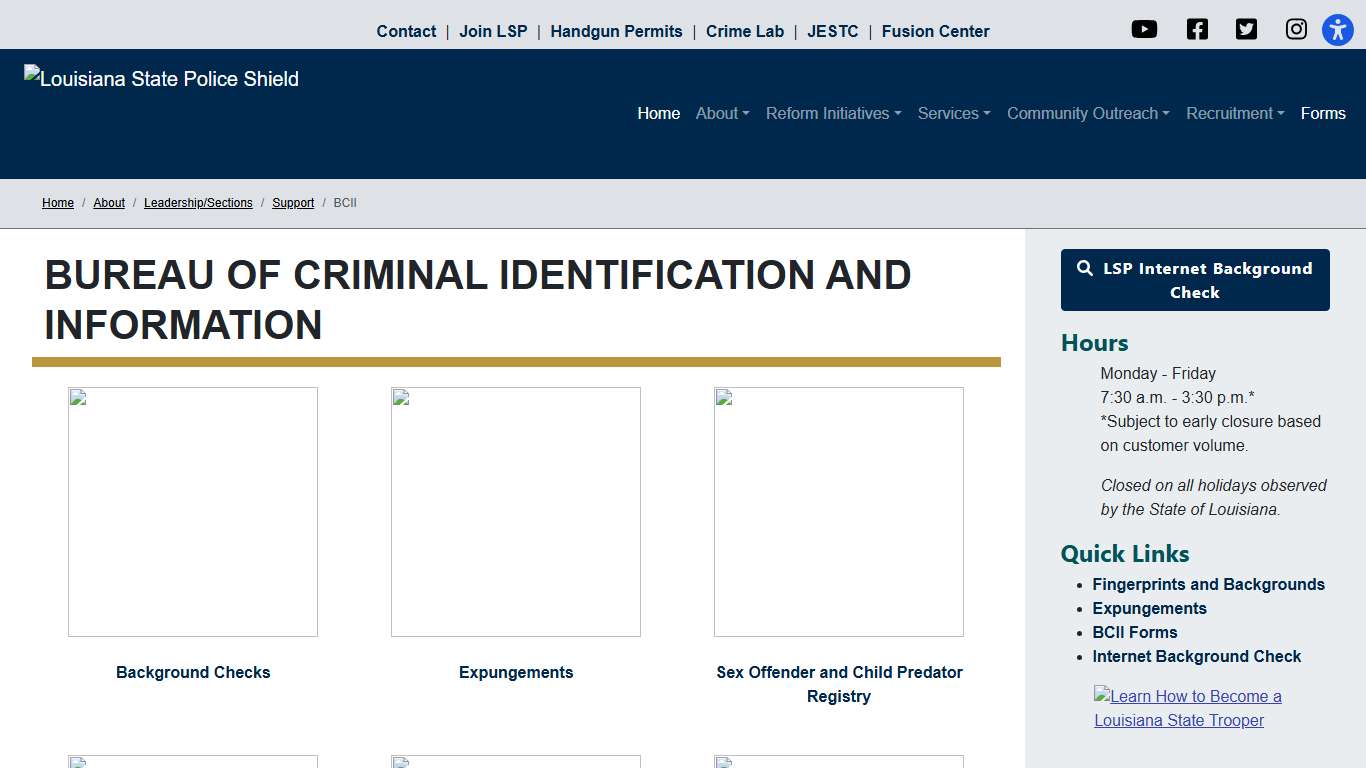Go to Forms in main navigation

1322,113
